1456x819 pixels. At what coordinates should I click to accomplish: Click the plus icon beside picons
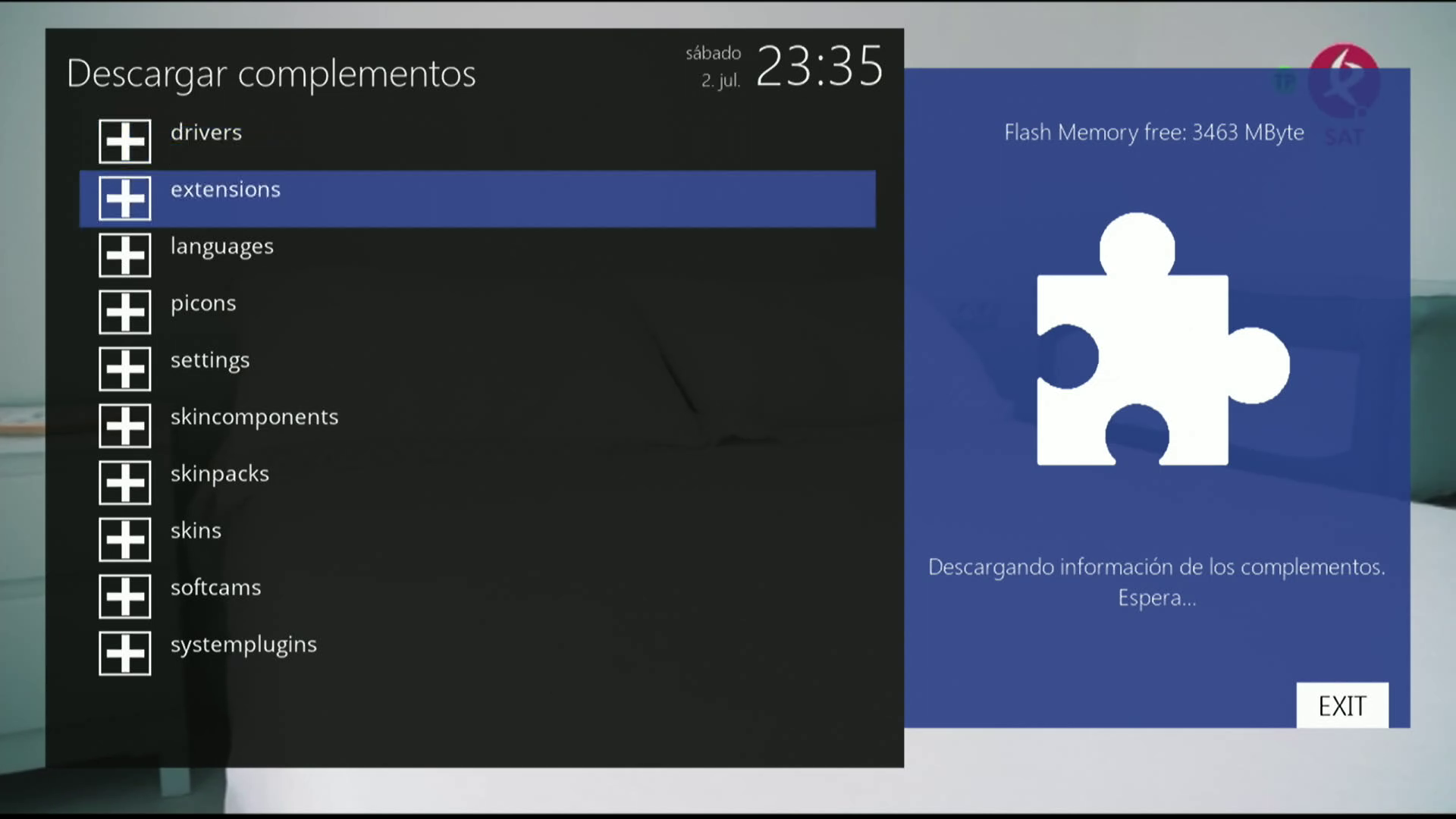(125, 312)
